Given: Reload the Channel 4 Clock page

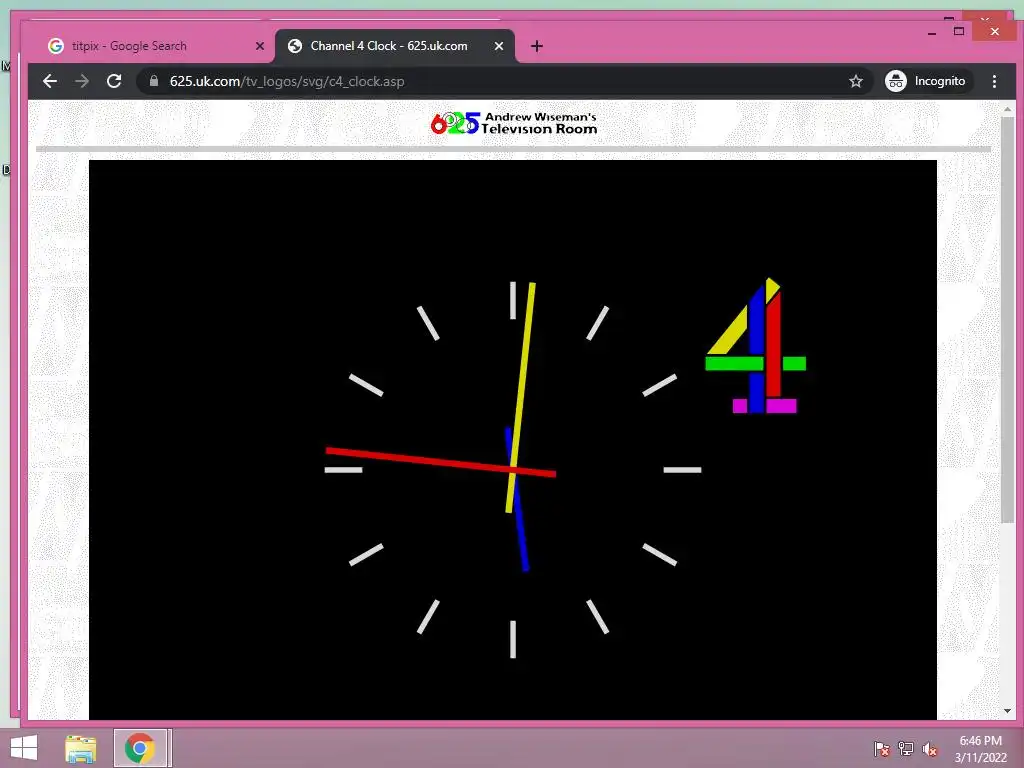Looking at the screenshot, I should 114,81.
